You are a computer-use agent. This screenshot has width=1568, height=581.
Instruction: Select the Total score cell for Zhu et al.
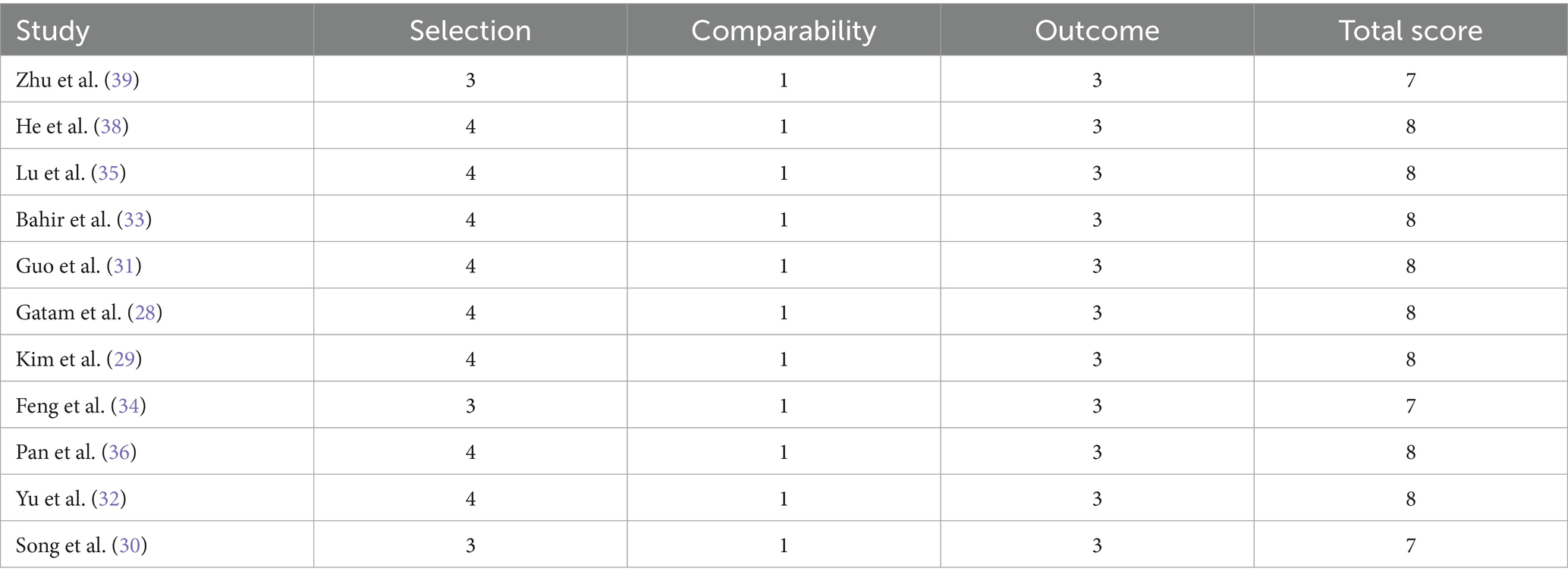coord(1410,80)
